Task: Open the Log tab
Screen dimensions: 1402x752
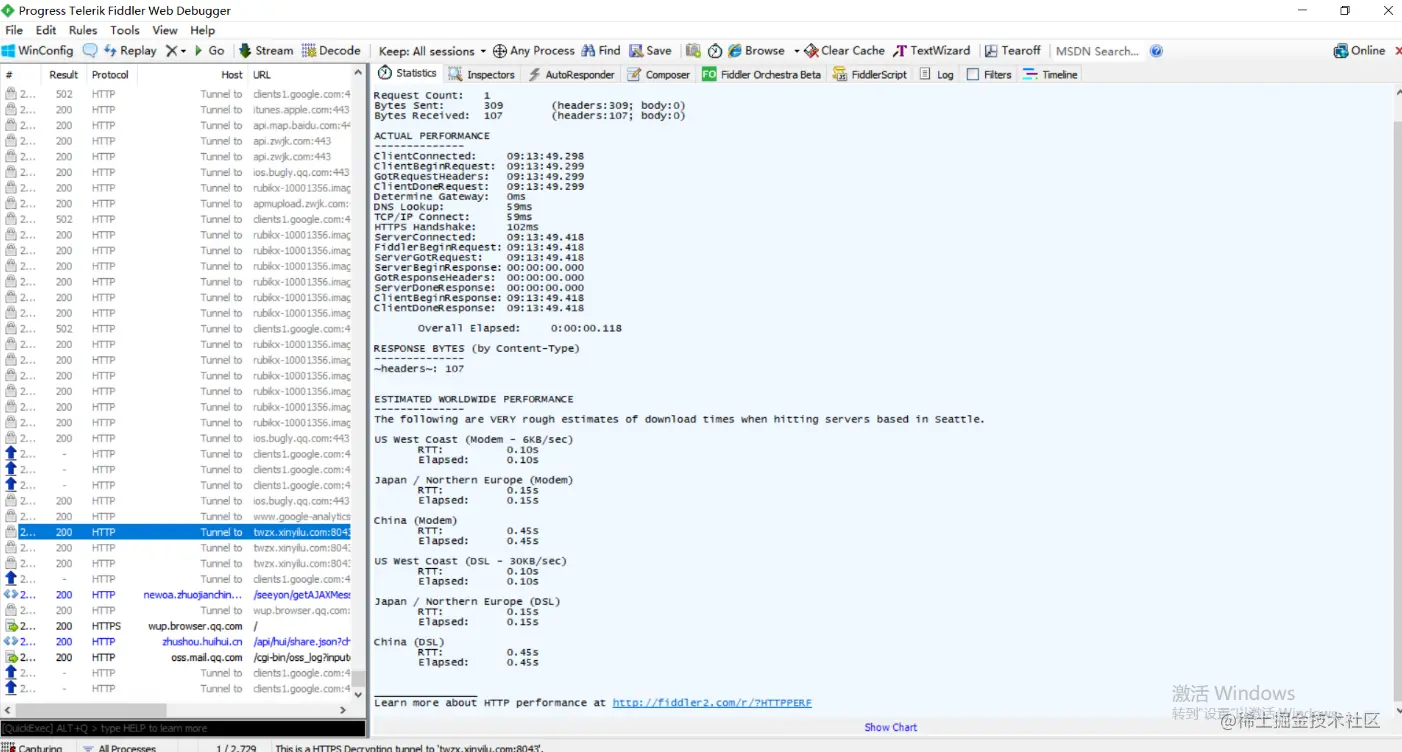Action: (x=936, y=75)
